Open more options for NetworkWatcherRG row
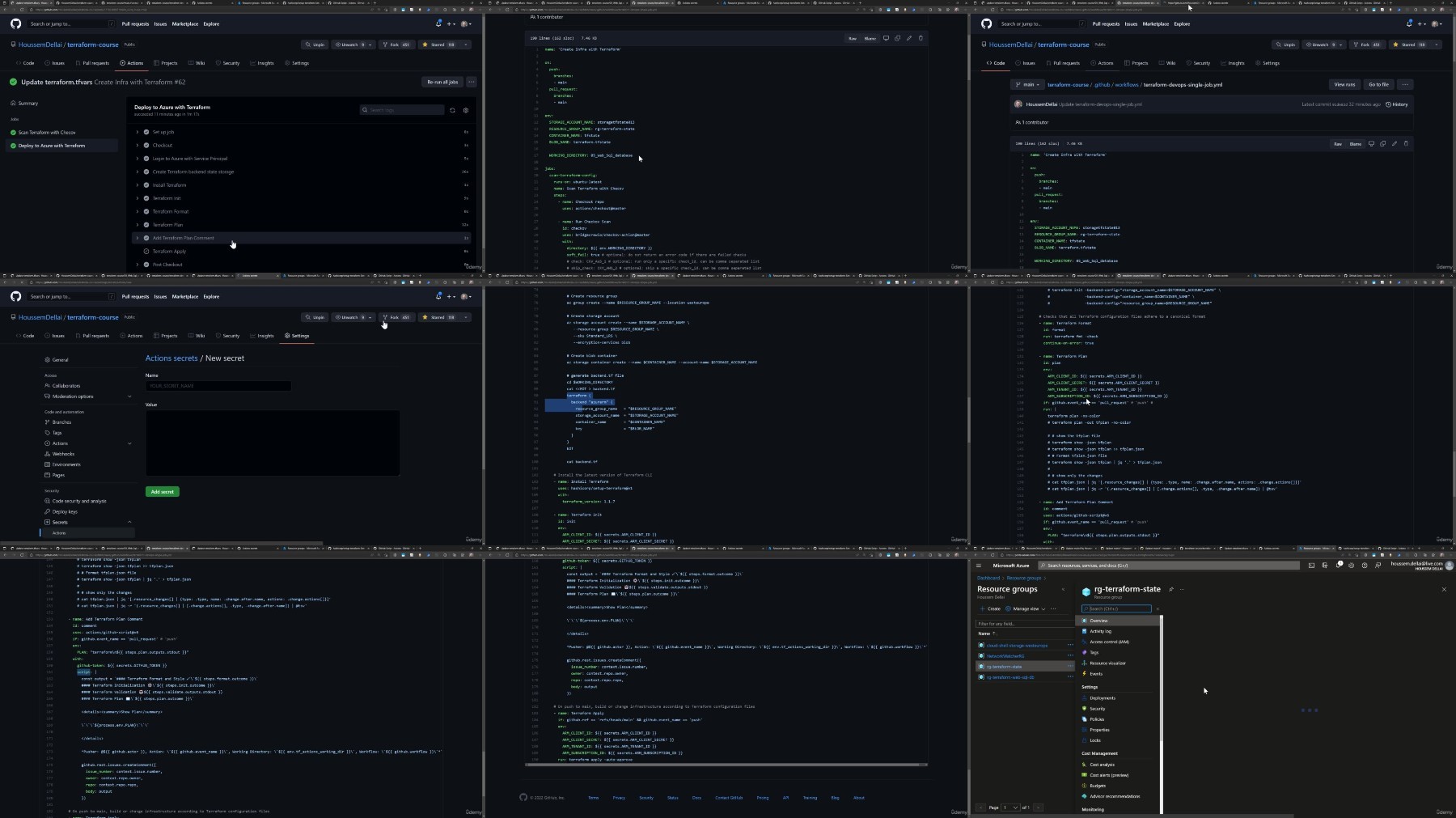The width and height of the screenshot is (1456, 818). click(x=1070, y=656)
